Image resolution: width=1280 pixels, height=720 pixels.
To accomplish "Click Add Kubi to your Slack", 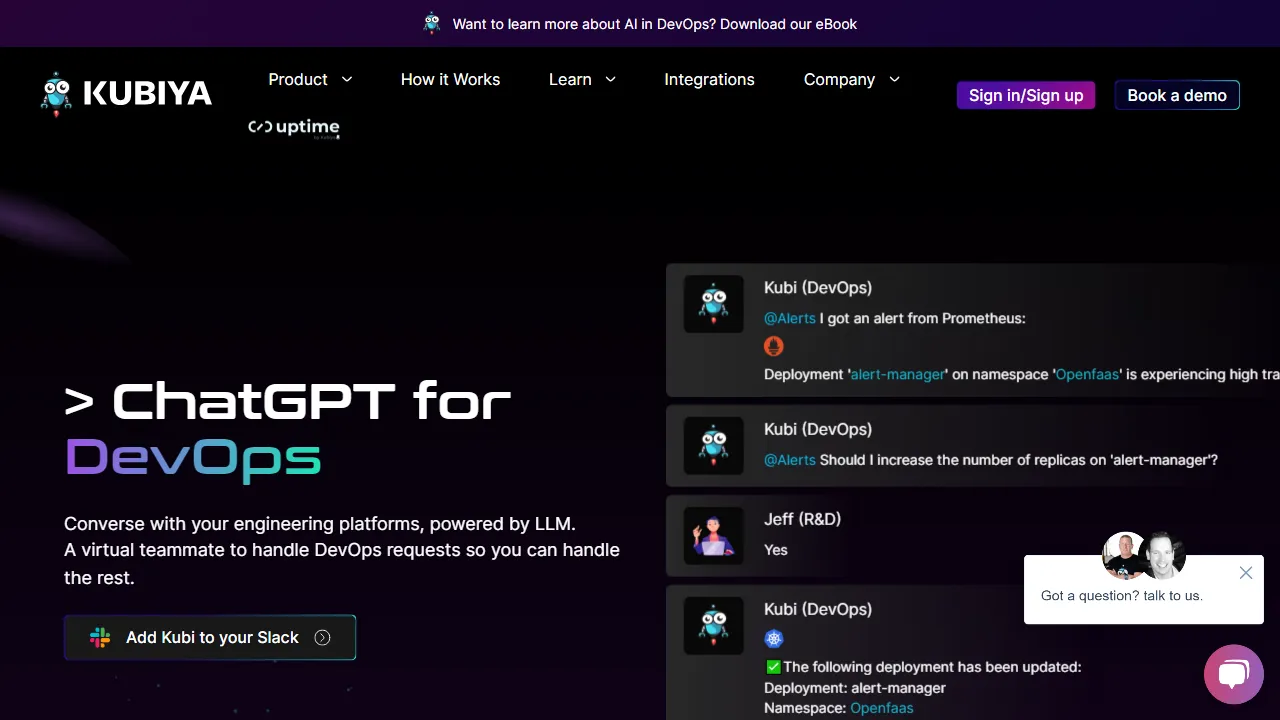I will coord(210,637).
